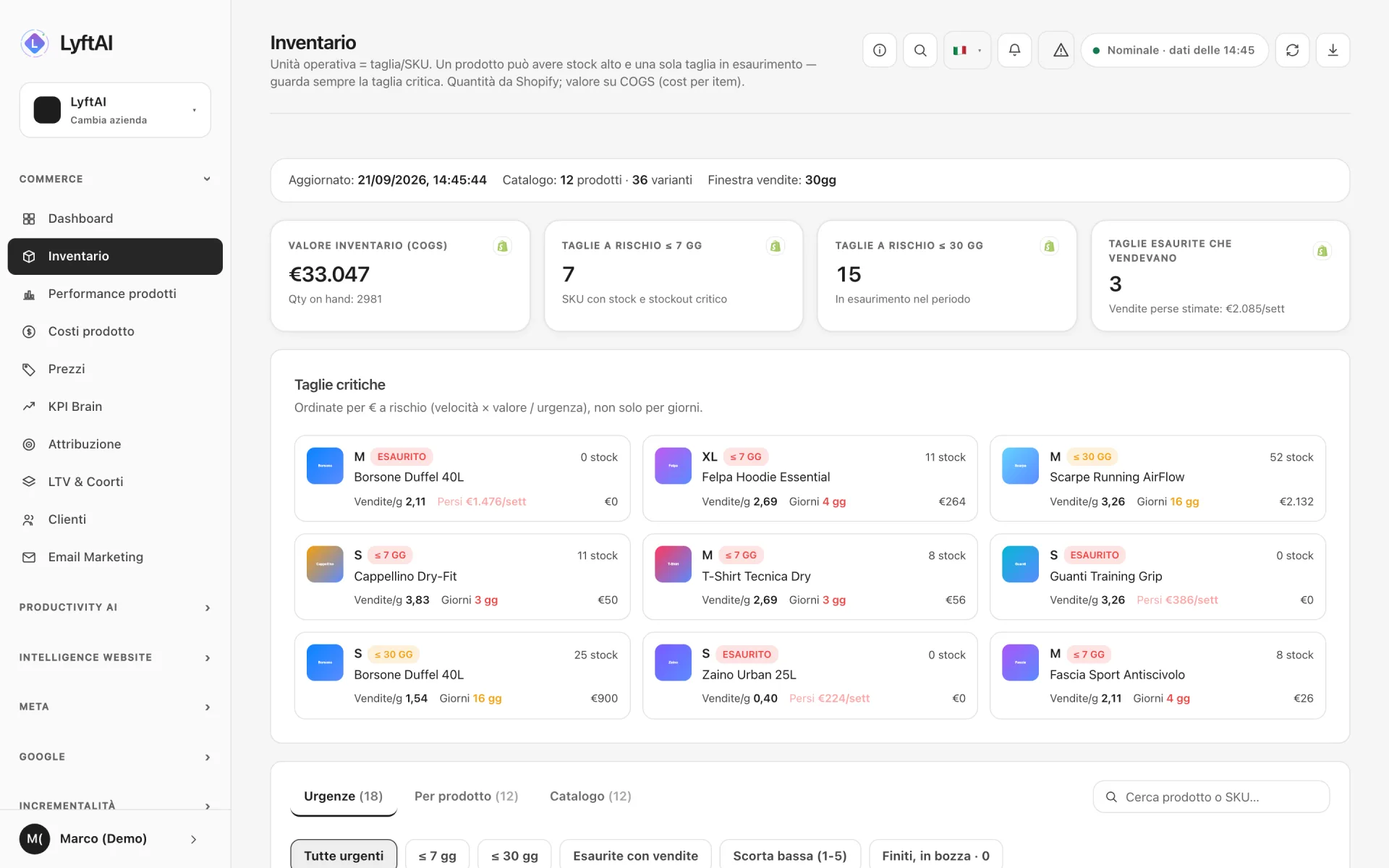Open LTV & Coorti page
Screen dimensions: 1389x868
click(x=115, y=482)
